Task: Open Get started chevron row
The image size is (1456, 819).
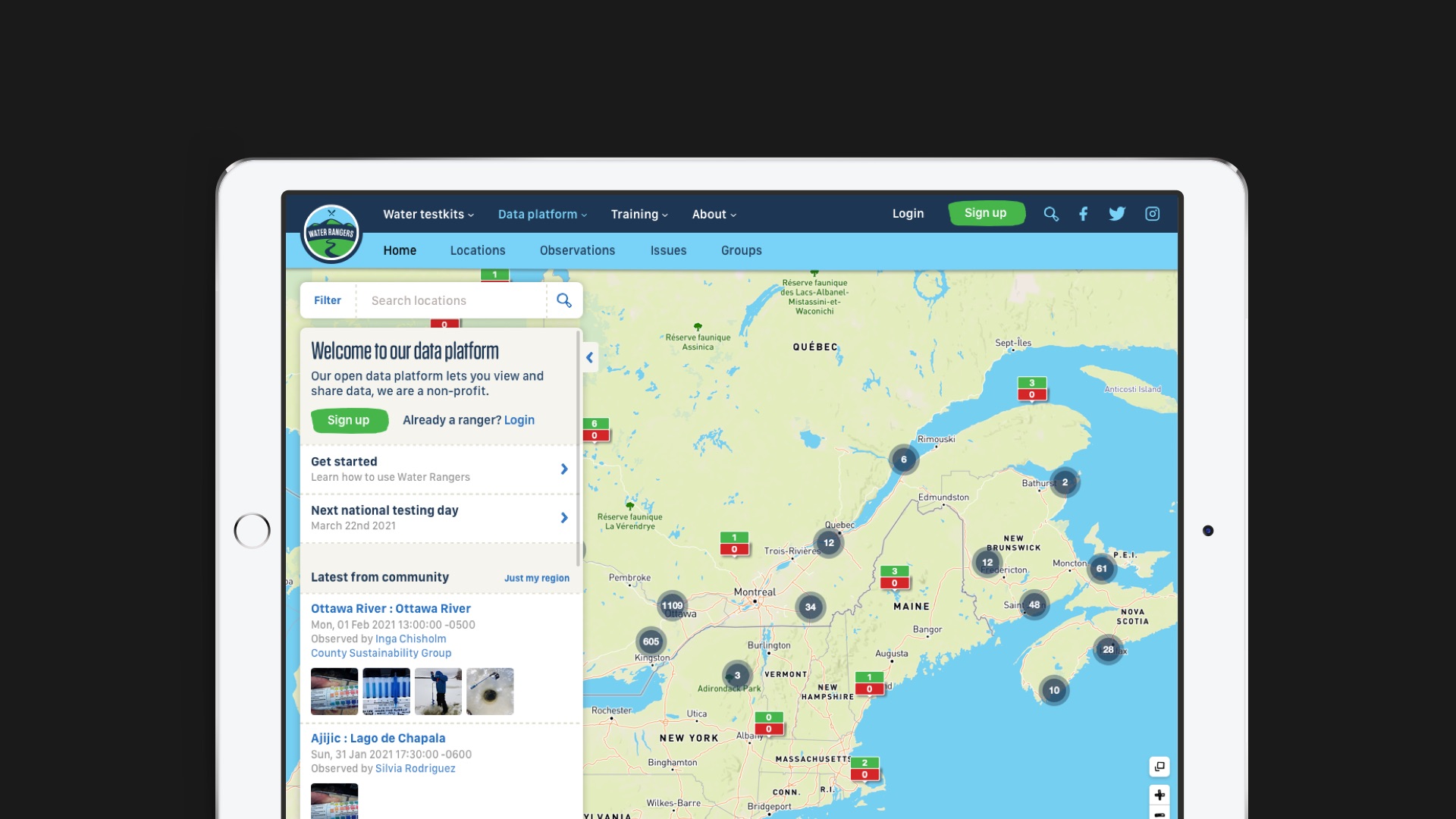Action: point(440,469)
